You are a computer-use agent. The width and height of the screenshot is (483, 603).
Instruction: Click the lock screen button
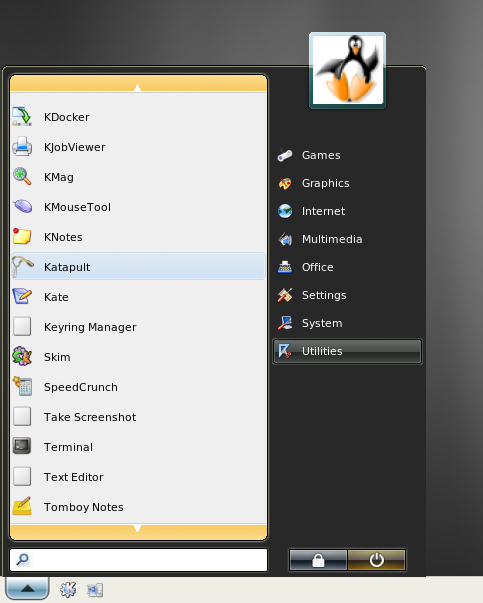click(x=318, y=560)
